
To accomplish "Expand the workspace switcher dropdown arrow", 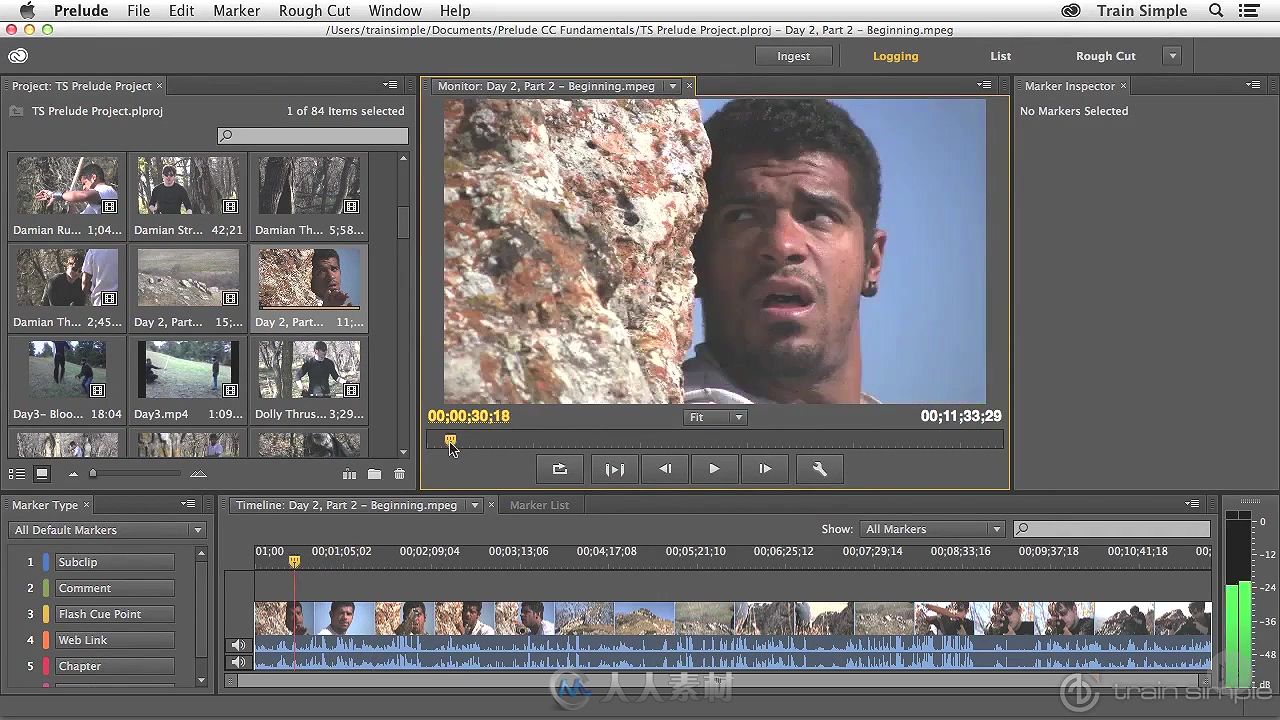I will tap(1173, 56).
